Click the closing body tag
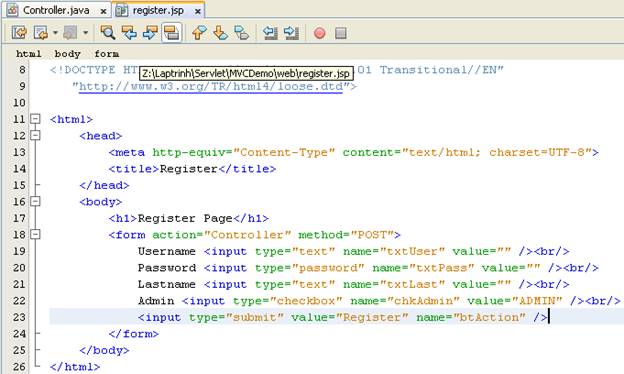 tap(104, 351)
